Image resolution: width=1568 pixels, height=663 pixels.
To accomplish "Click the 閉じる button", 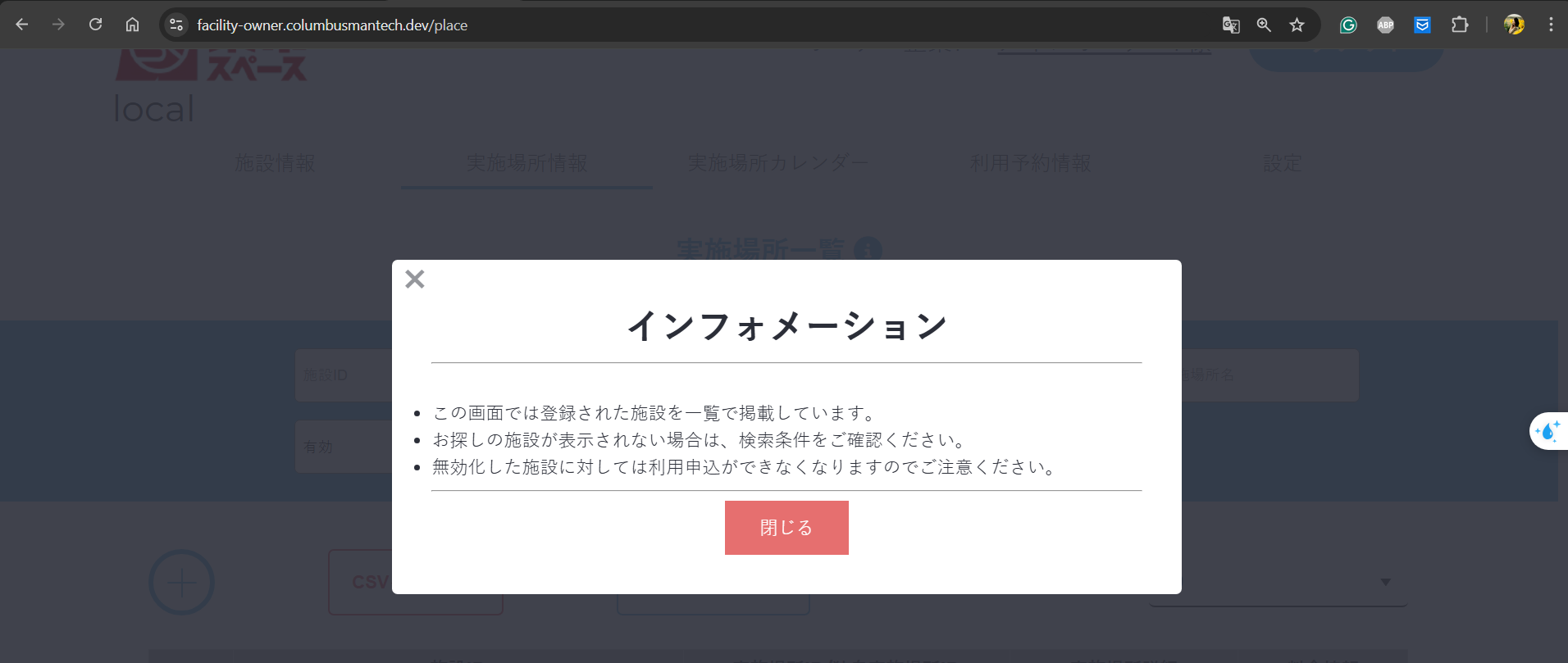I will pos(786,528).
